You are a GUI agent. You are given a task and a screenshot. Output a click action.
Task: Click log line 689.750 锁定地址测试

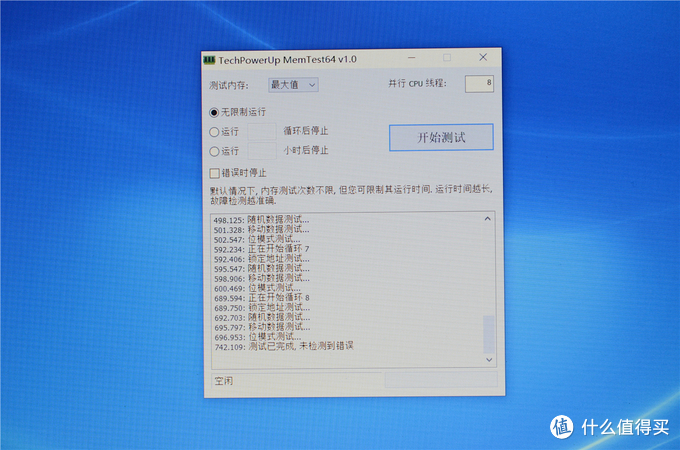(262, 308)
